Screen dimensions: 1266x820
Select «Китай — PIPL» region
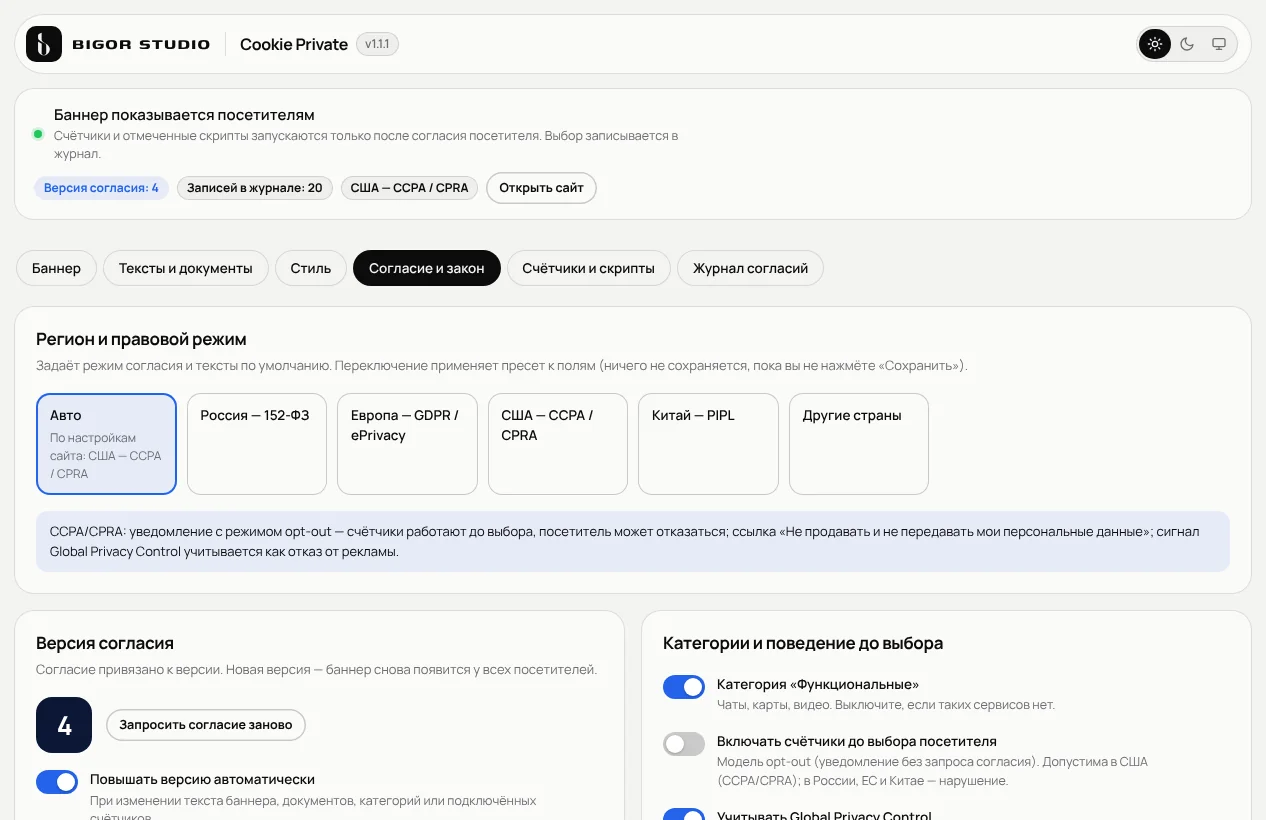click(x=708, y=444)
